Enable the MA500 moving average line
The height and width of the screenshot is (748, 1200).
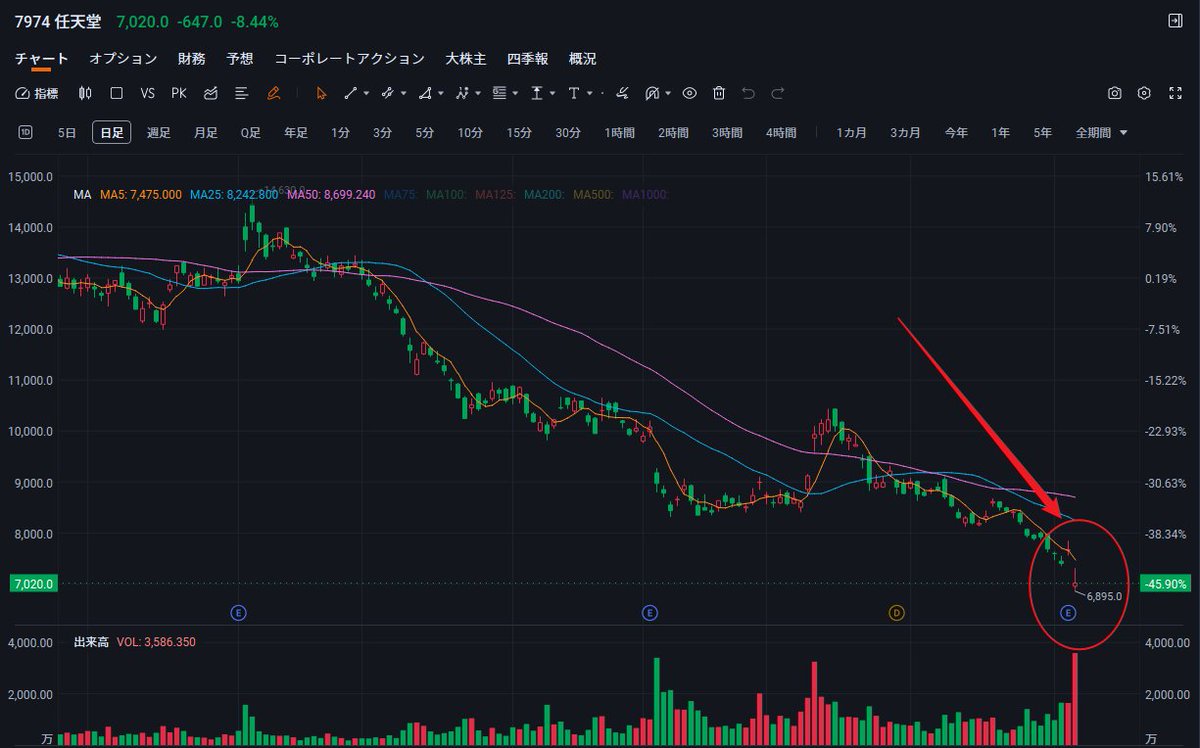click(x=594, y=194)
